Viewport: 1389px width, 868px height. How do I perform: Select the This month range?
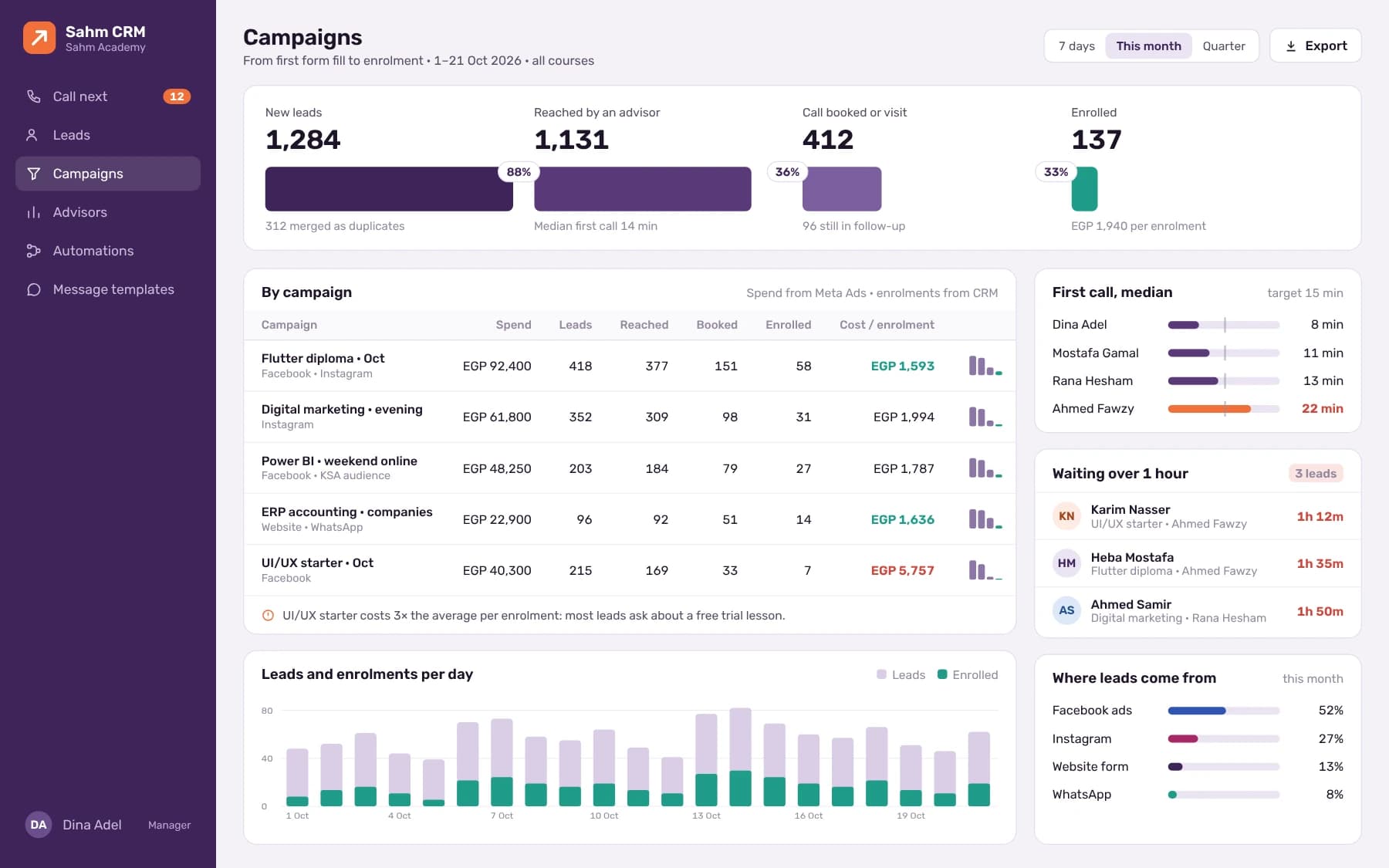(x=1148, y=46)
